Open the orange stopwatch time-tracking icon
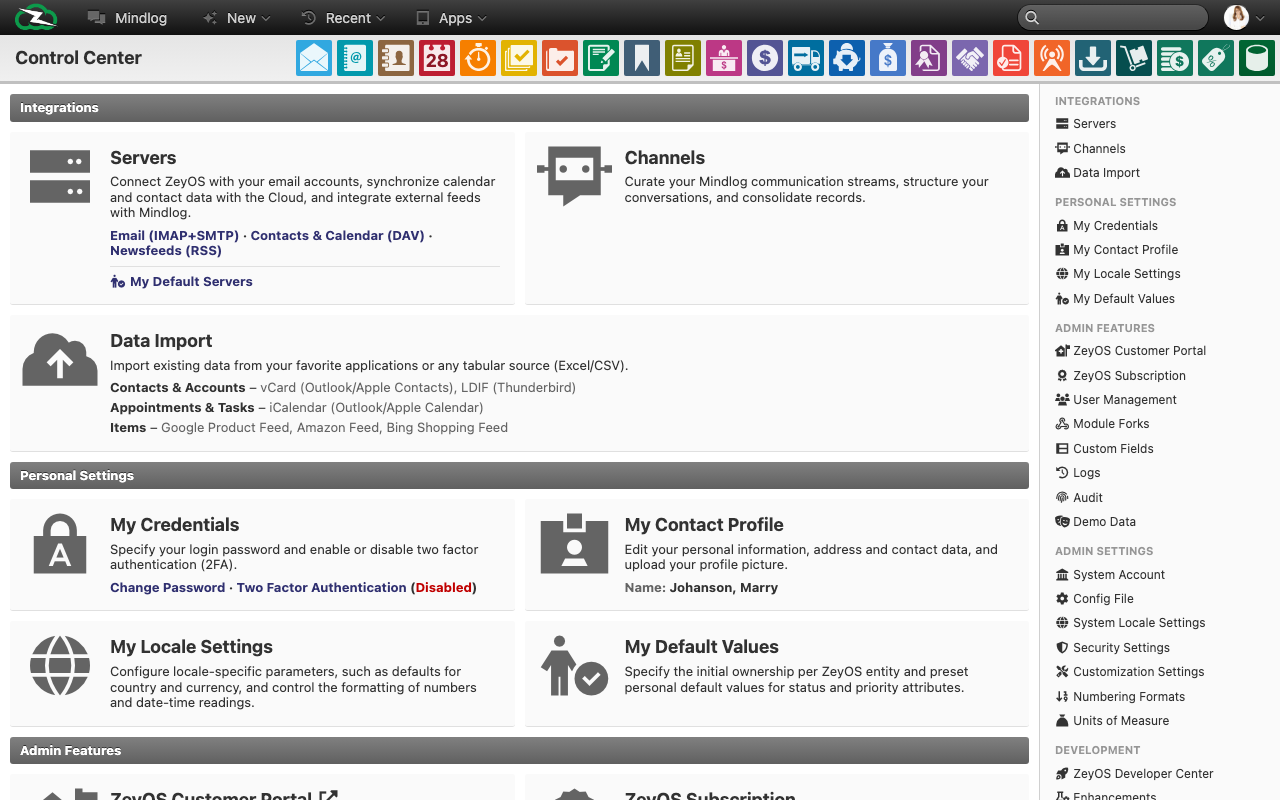1280x800 pixels. pos(478,58)
